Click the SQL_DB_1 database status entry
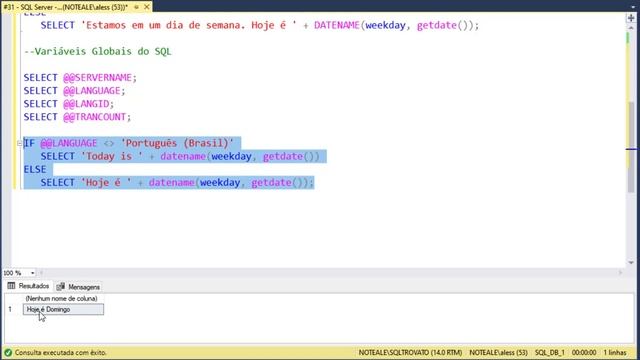The width and height of the screenshot is (640, 360). click(x=549, y=352)
